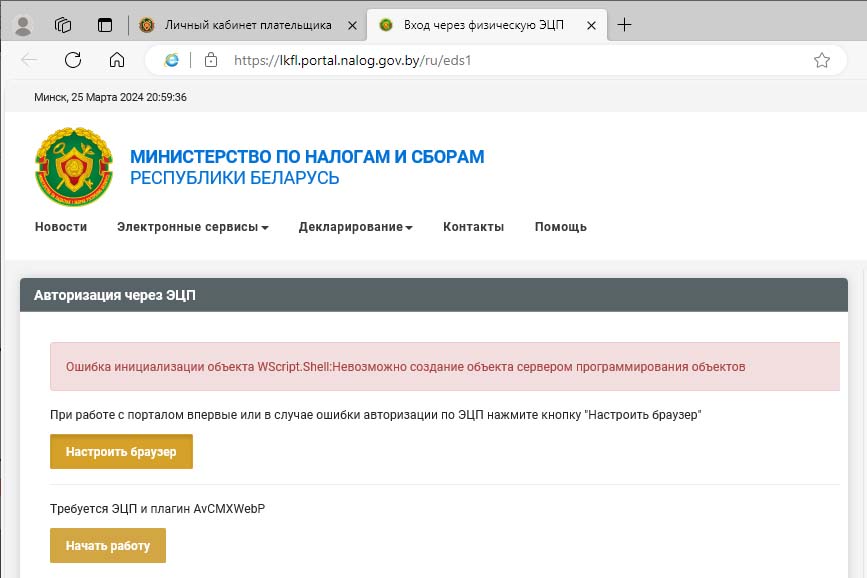Go to the browser home page icon

117,60
